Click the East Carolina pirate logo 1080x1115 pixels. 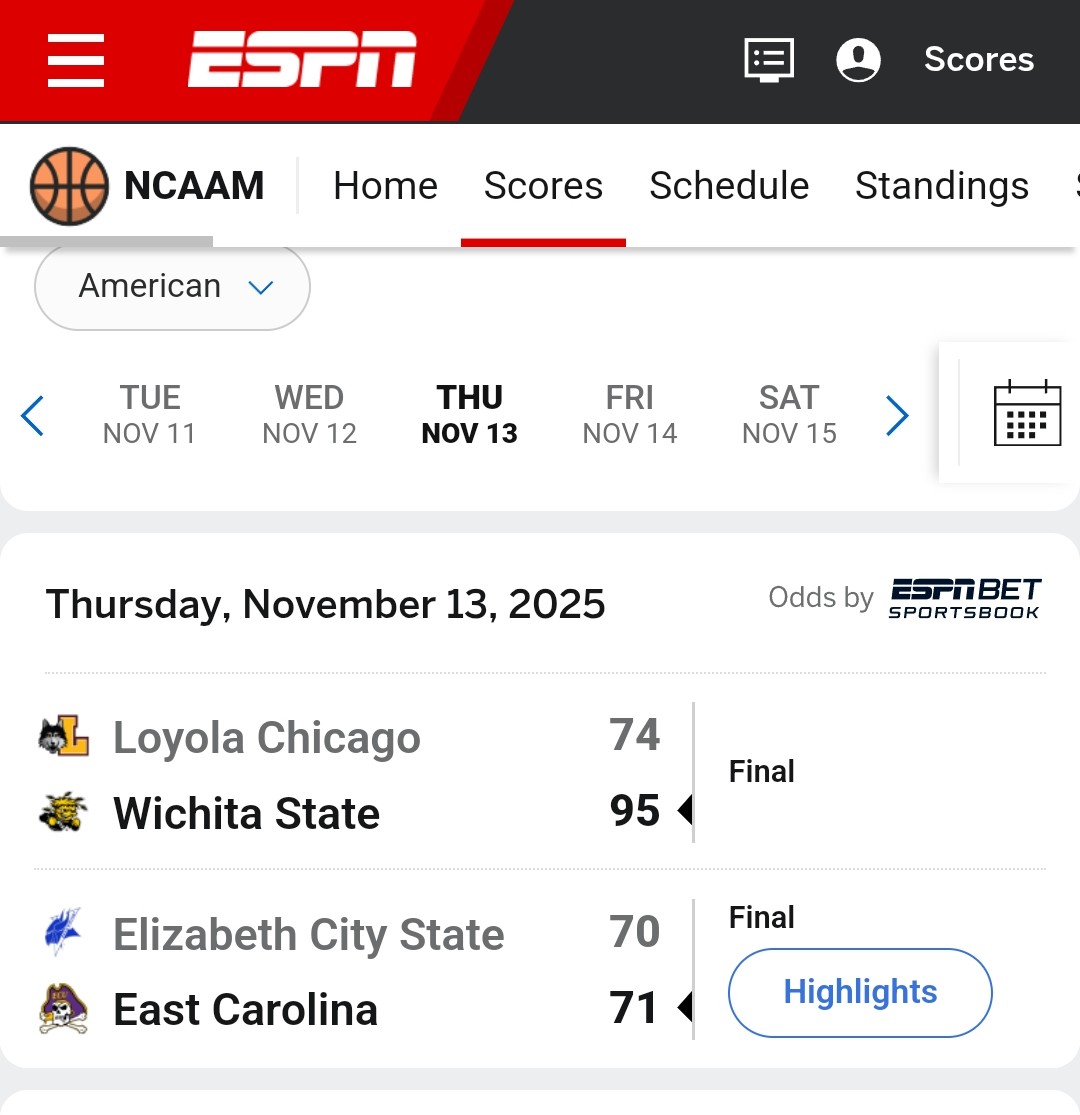63,1009
